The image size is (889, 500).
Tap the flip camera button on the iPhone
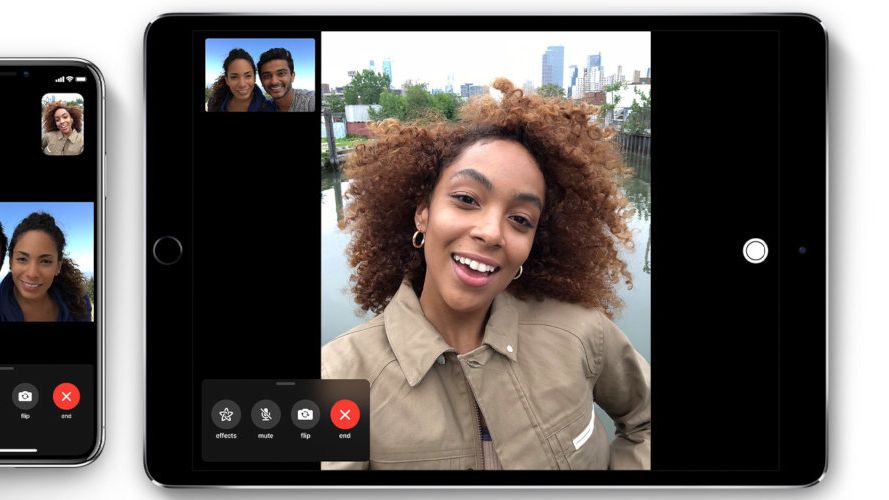tap(25, 396)
